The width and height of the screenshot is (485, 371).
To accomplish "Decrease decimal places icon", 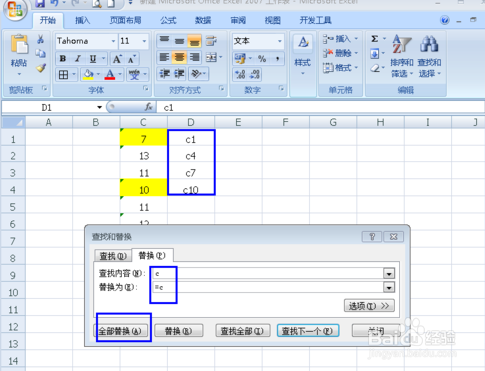I will (255, 74).
